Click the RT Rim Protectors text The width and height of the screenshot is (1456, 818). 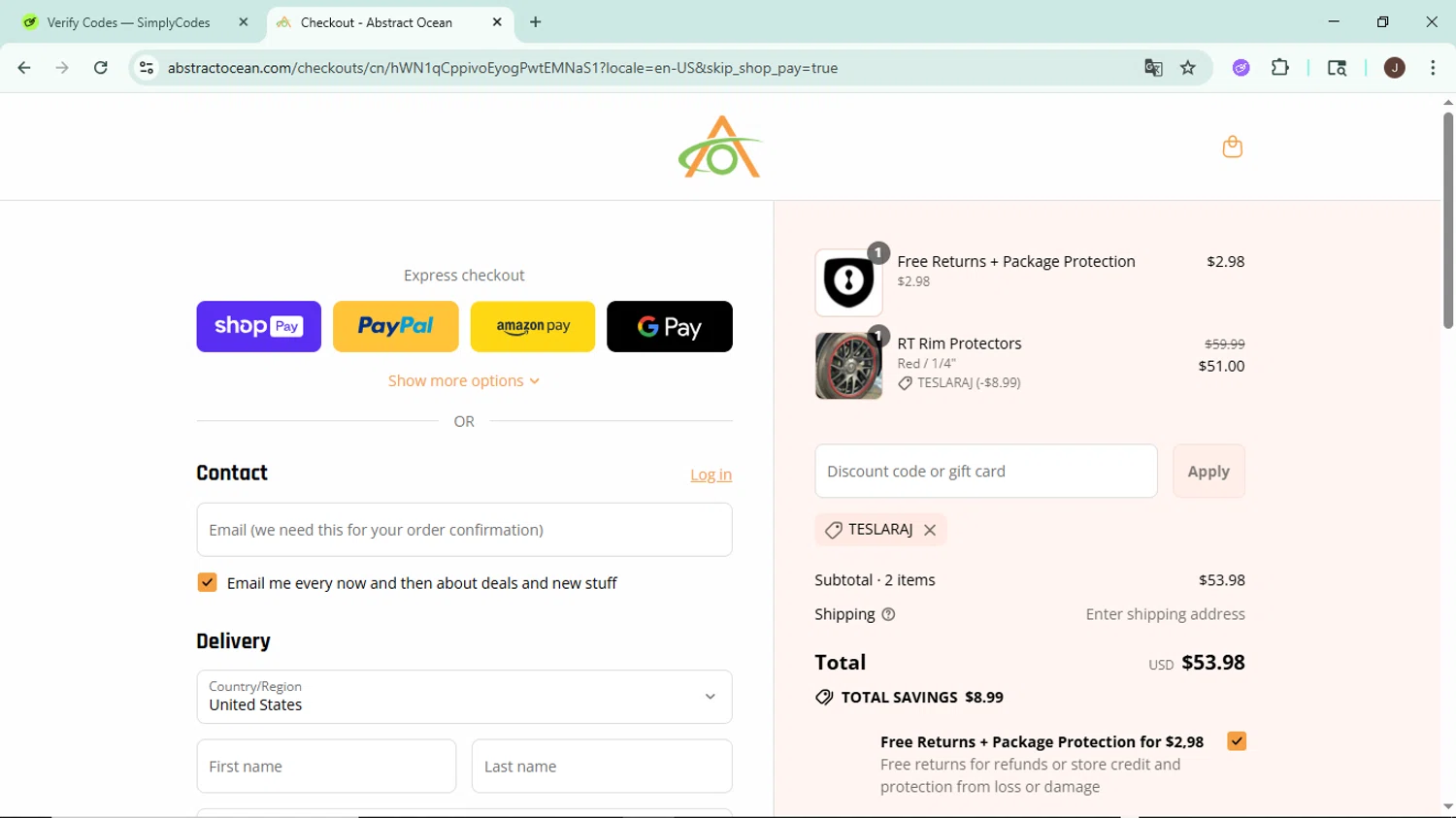coord(959,344)
